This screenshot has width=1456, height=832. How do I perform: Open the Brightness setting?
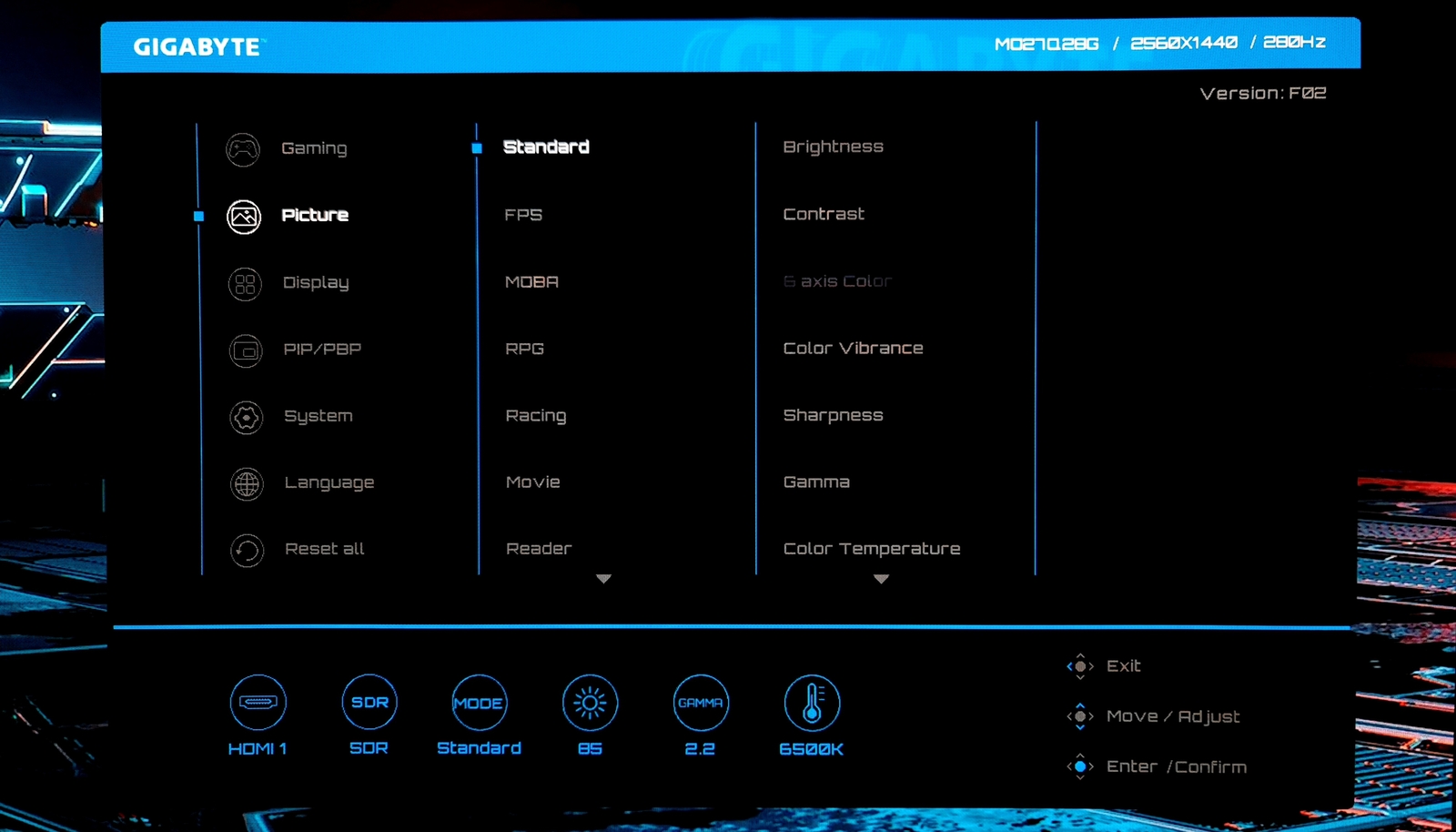834,147
